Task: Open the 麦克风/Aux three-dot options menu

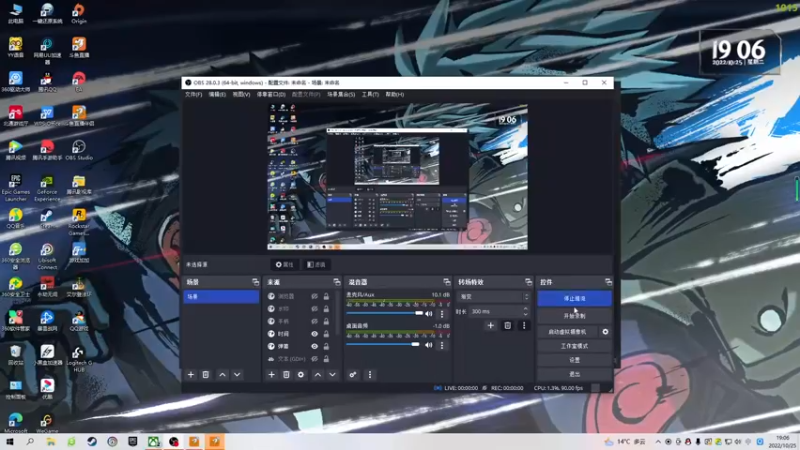Action: pos(442,314)
